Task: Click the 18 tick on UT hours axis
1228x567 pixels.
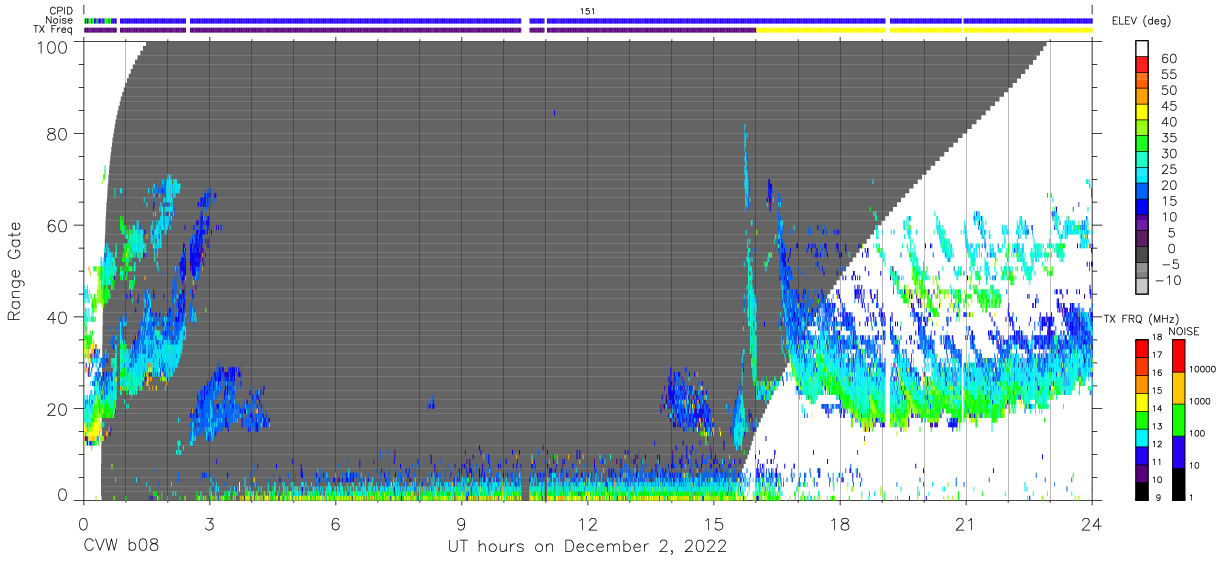Action: point(839,523)
